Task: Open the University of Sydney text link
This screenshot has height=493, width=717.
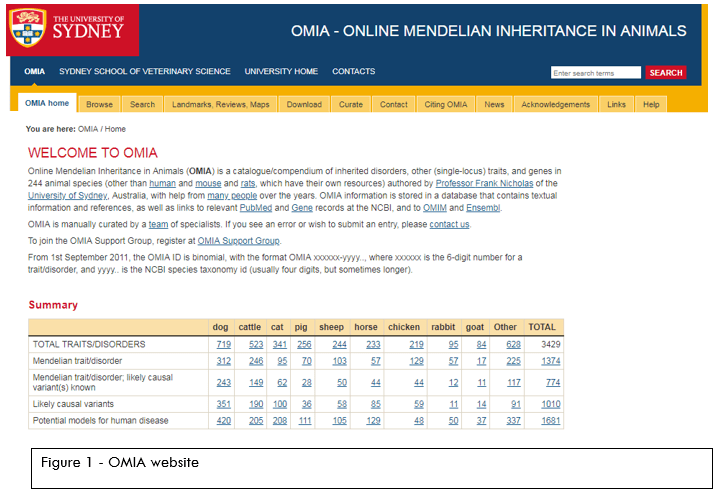Action: tap(67, 196)
